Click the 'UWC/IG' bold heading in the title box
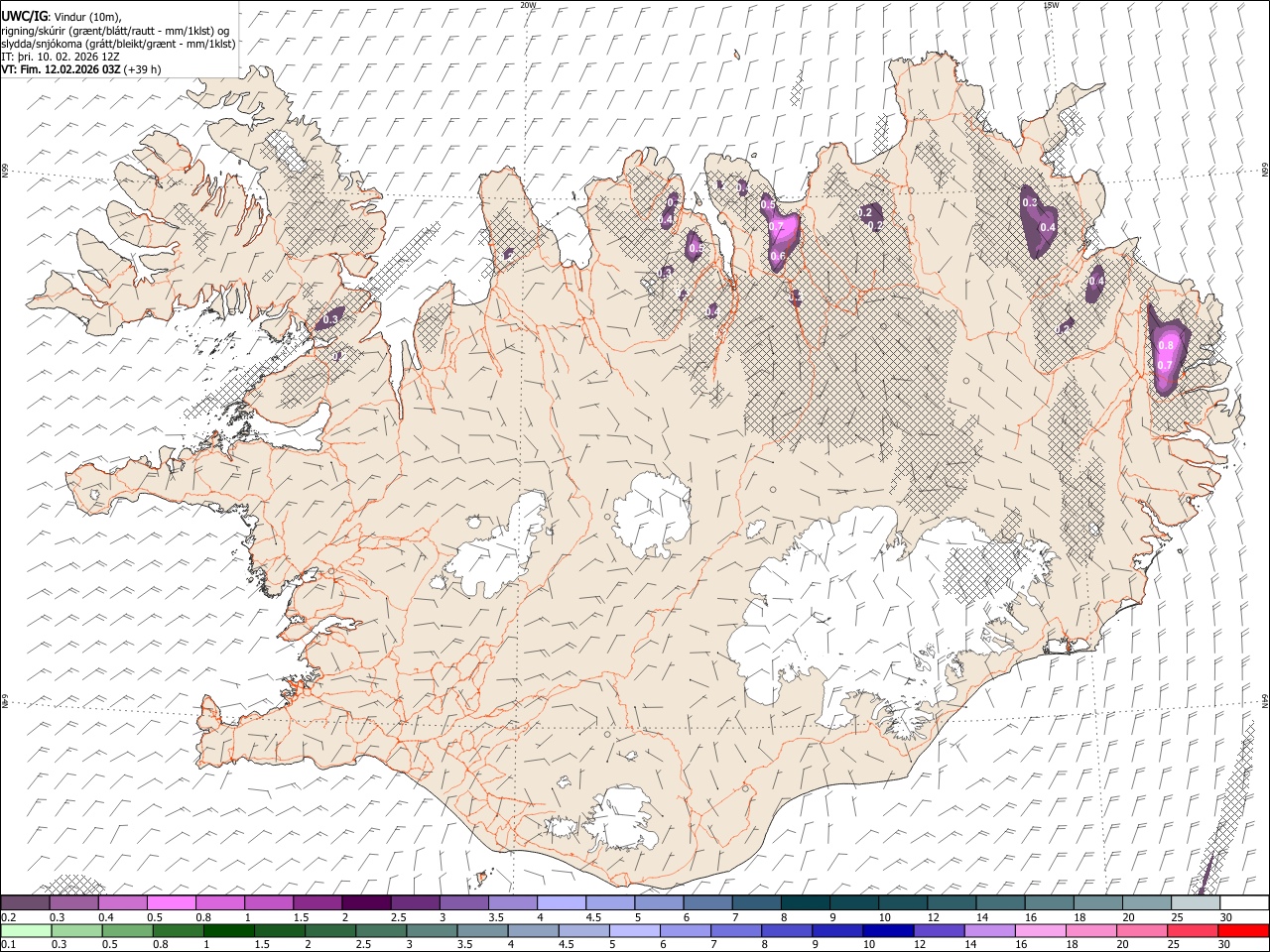 [24, 16]
